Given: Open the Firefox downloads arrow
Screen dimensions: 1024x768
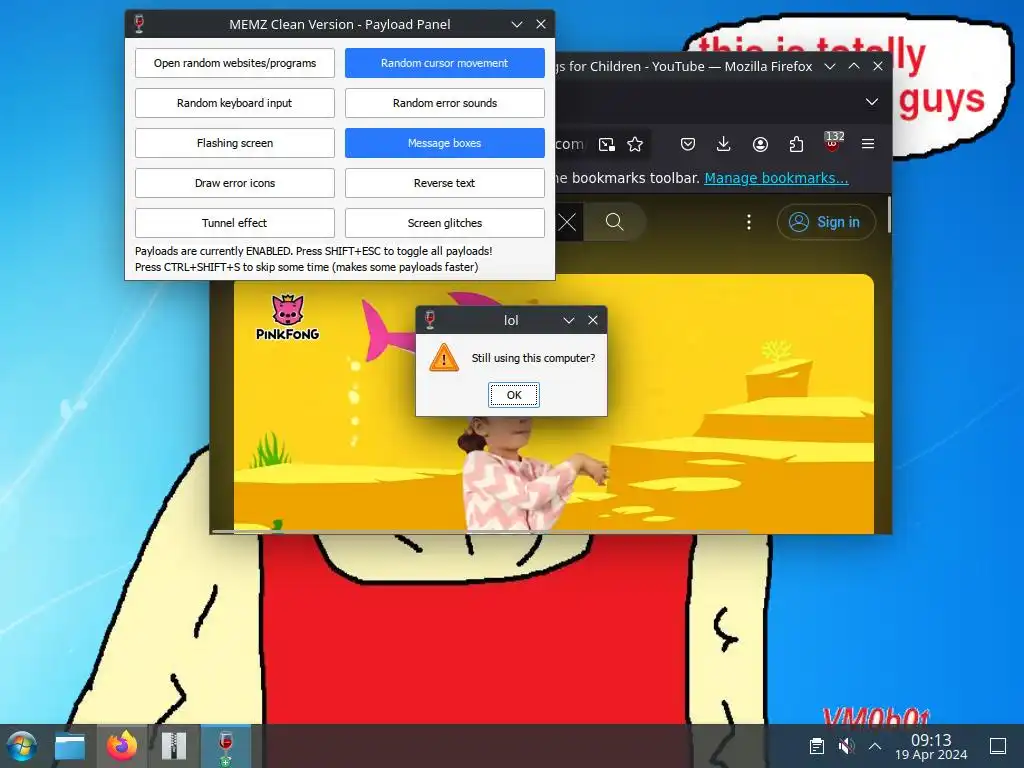Looking at the screenshot, I should (x=723, y=144).
